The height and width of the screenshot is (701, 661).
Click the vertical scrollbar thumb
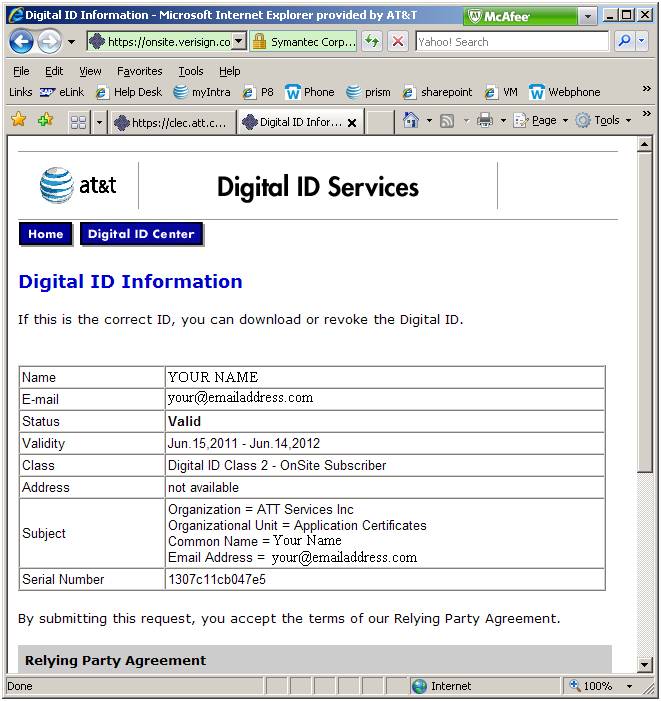644,312
